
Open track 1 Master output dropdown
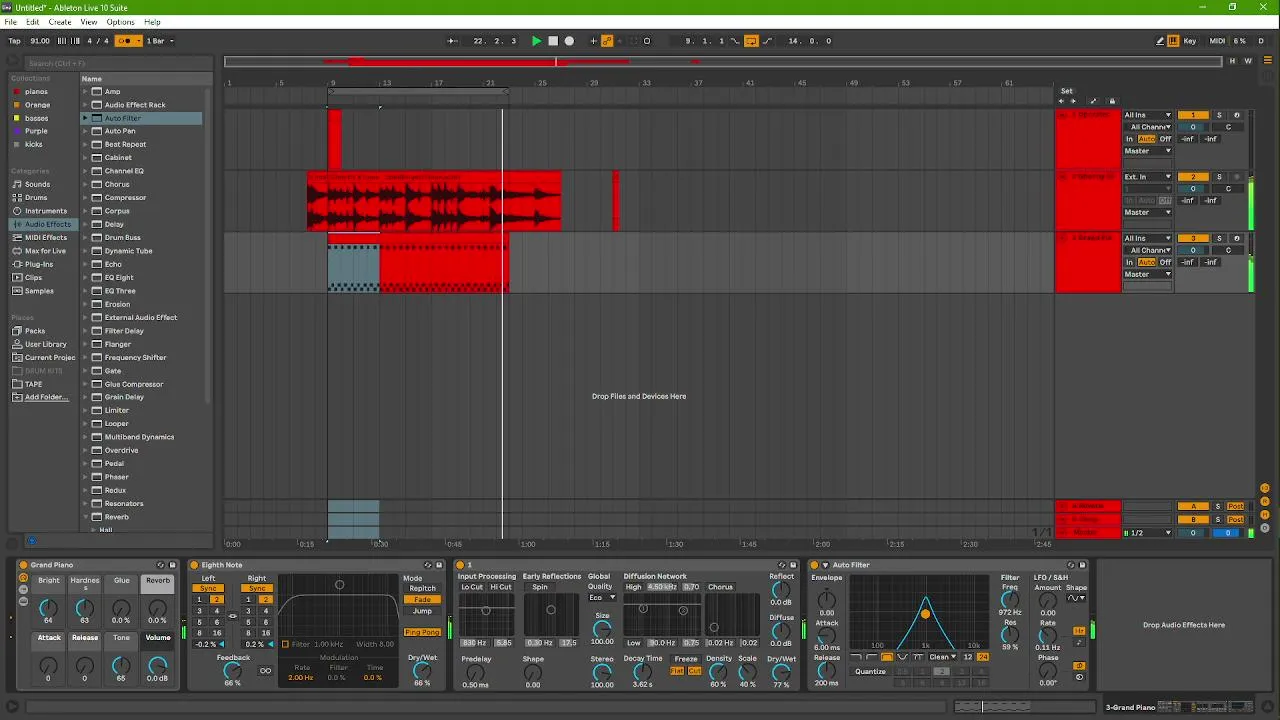1147,151
